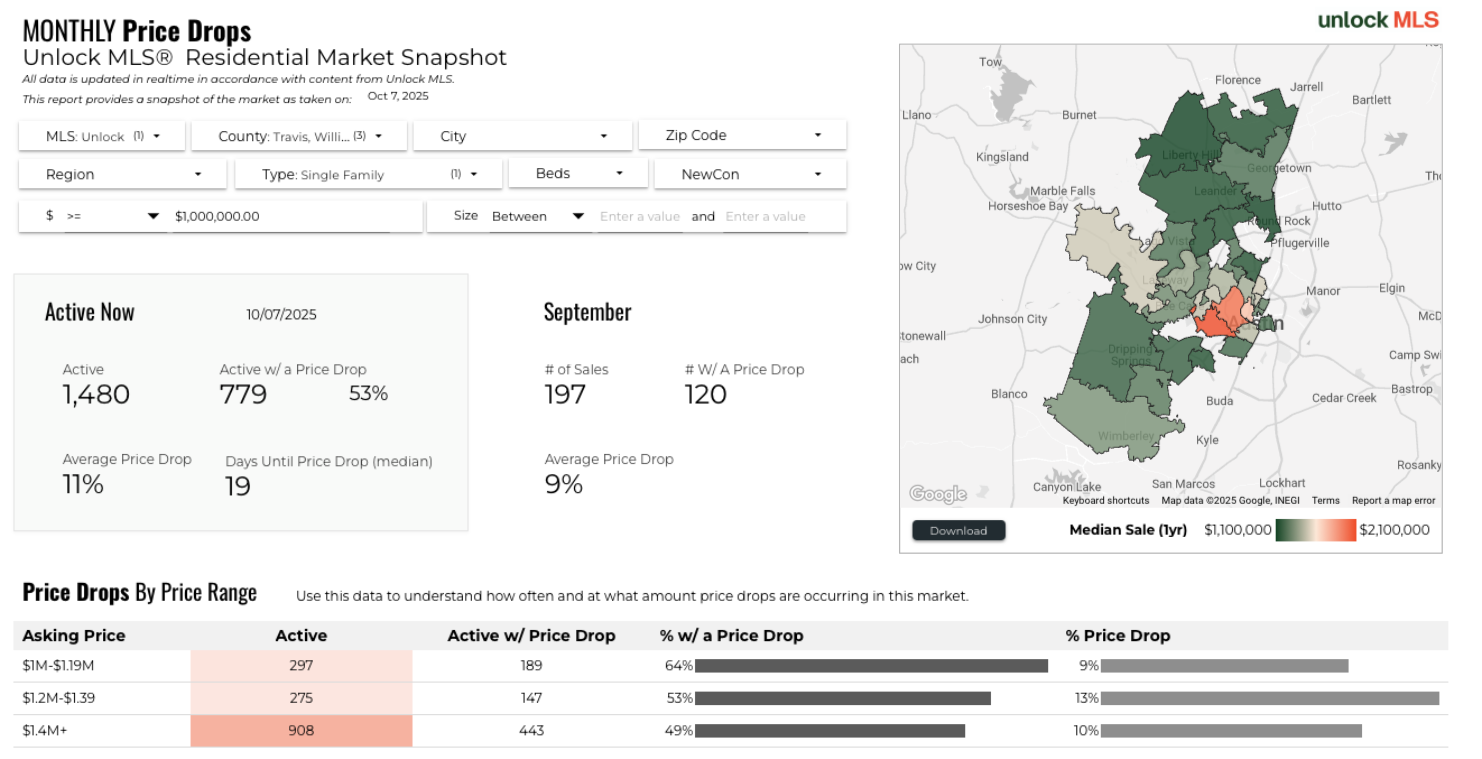Open the Region filter dropdown
Viewport: 1482px width, 759px height.
(122, 174)
